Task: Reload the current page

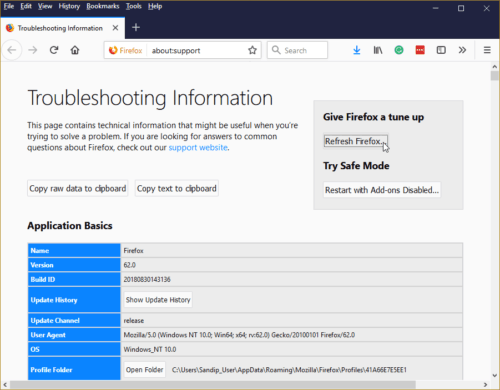Action: (x=54, y=50)
